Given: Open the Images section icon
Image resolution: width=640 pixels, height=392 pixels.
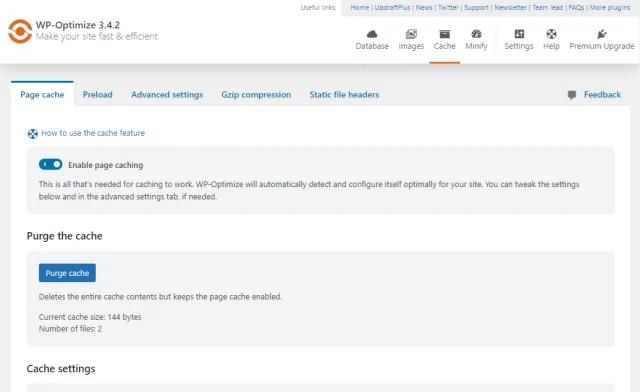Looking at the screenshot, I should (411, 34).
